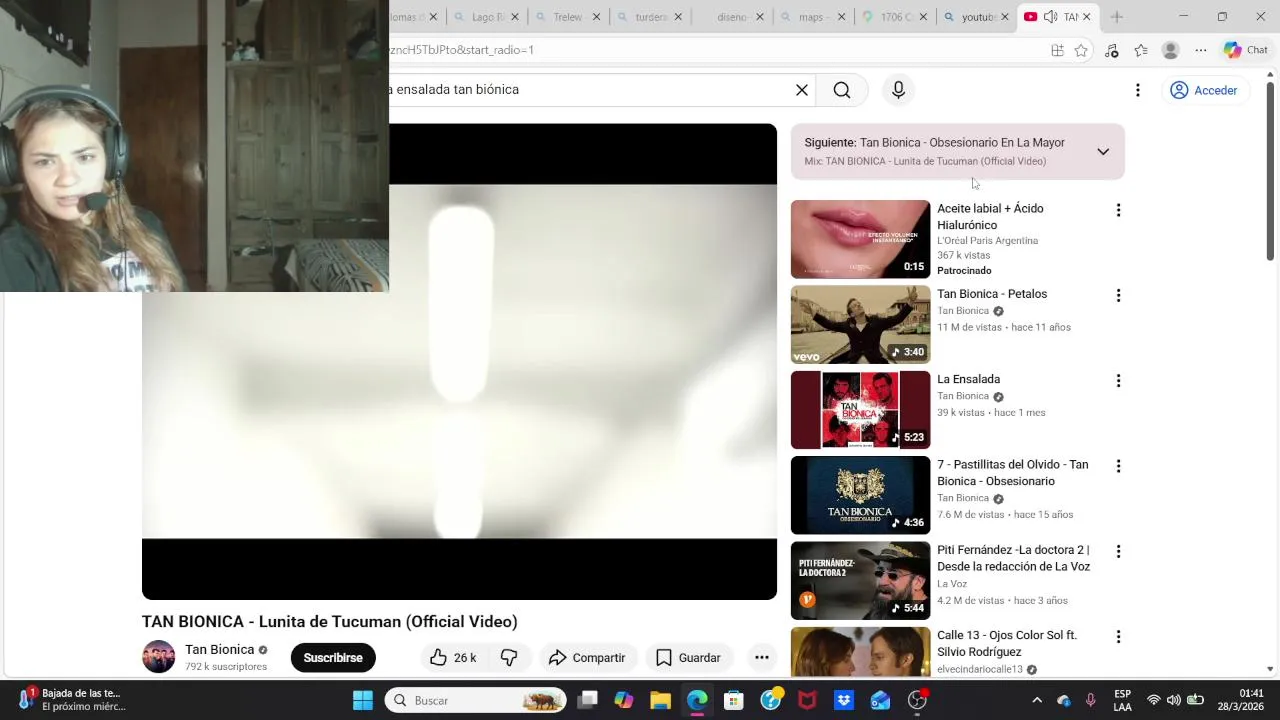Viewport: 1280px width, 720px height.
Task: Click title 'La Ensalada'
Action: click(968, 379)
